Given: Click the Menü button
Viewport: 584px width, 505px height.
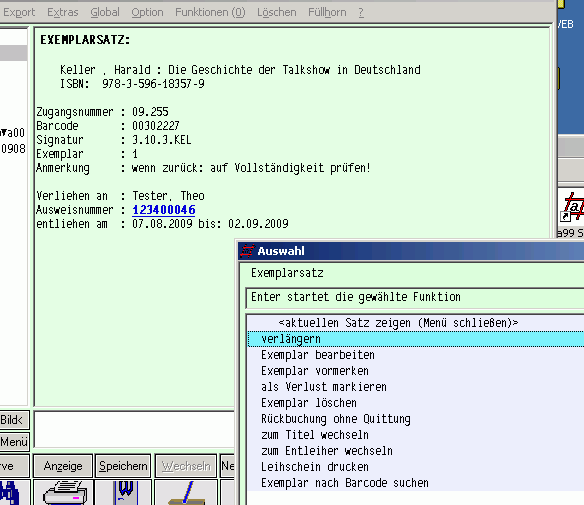Looking at the screenshot, I should pyautogui.click(x=14, y=442).
